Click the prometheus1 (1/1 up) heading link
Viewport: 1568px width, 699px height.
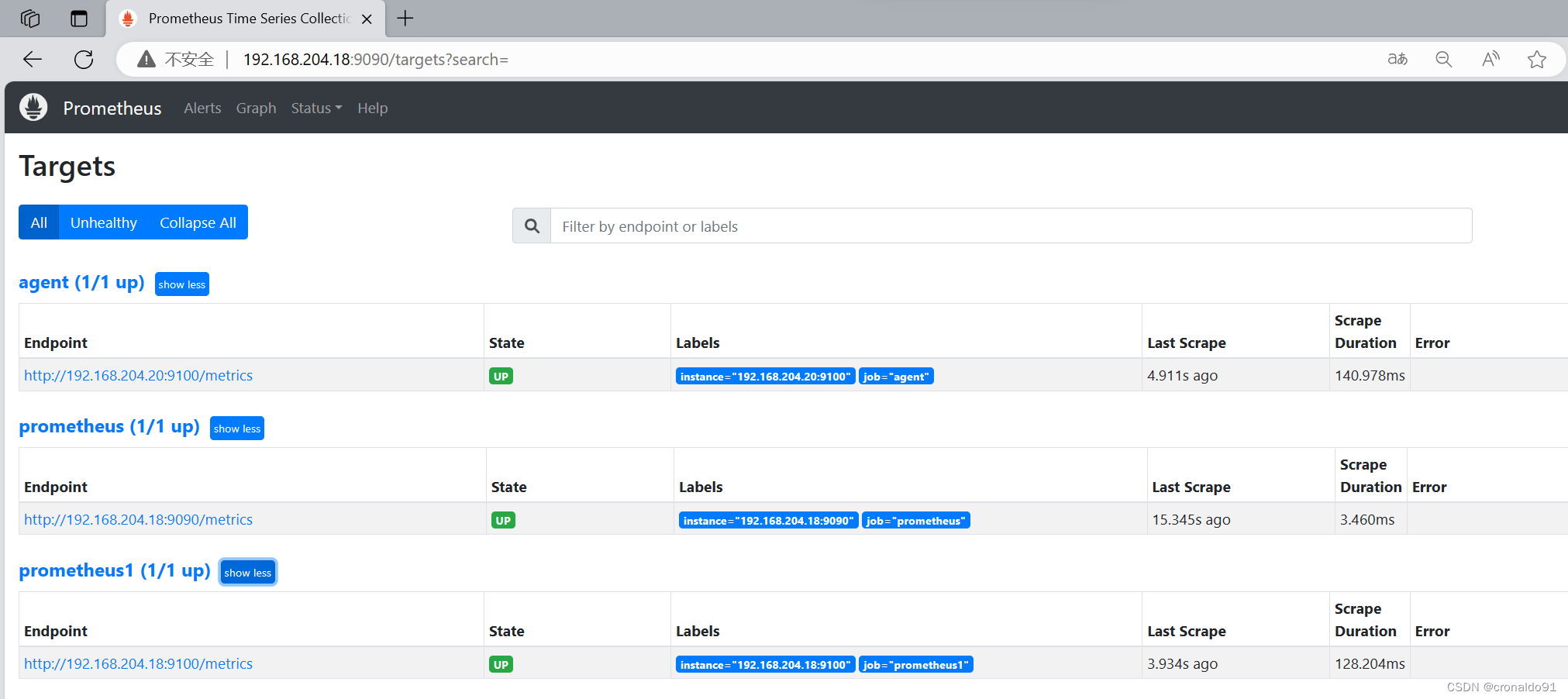tap(115, 571)
